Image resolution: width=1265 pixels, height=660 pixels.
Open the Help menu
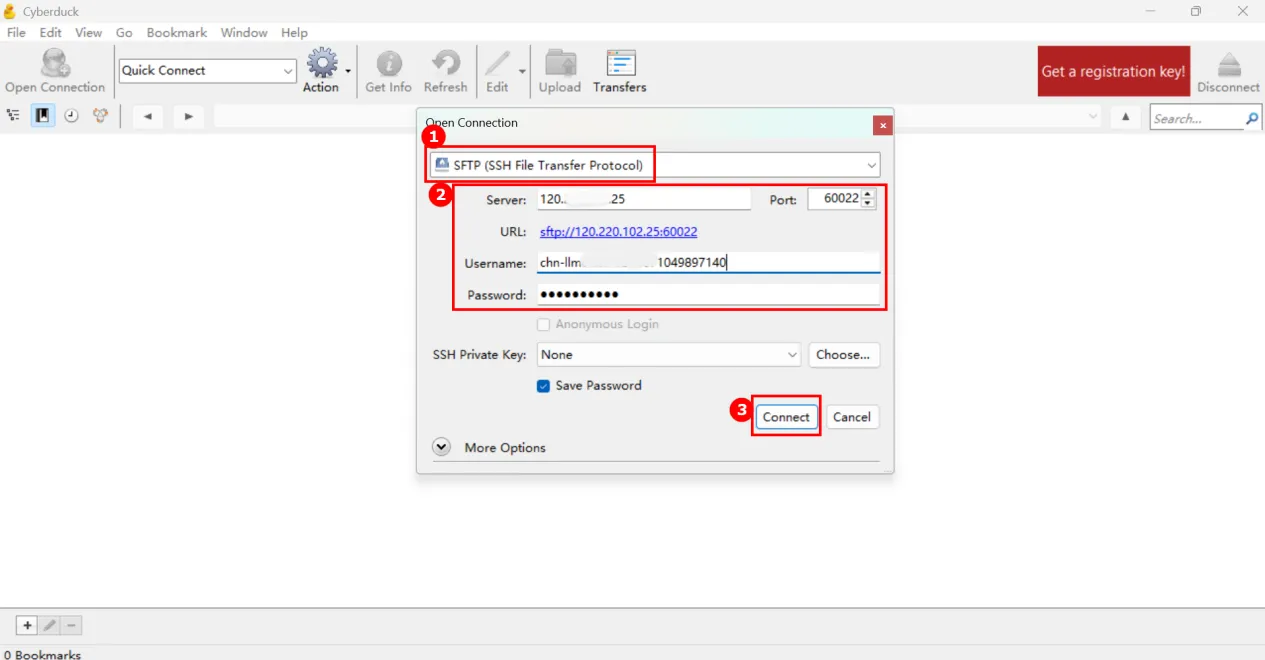(x=294, y=33)
